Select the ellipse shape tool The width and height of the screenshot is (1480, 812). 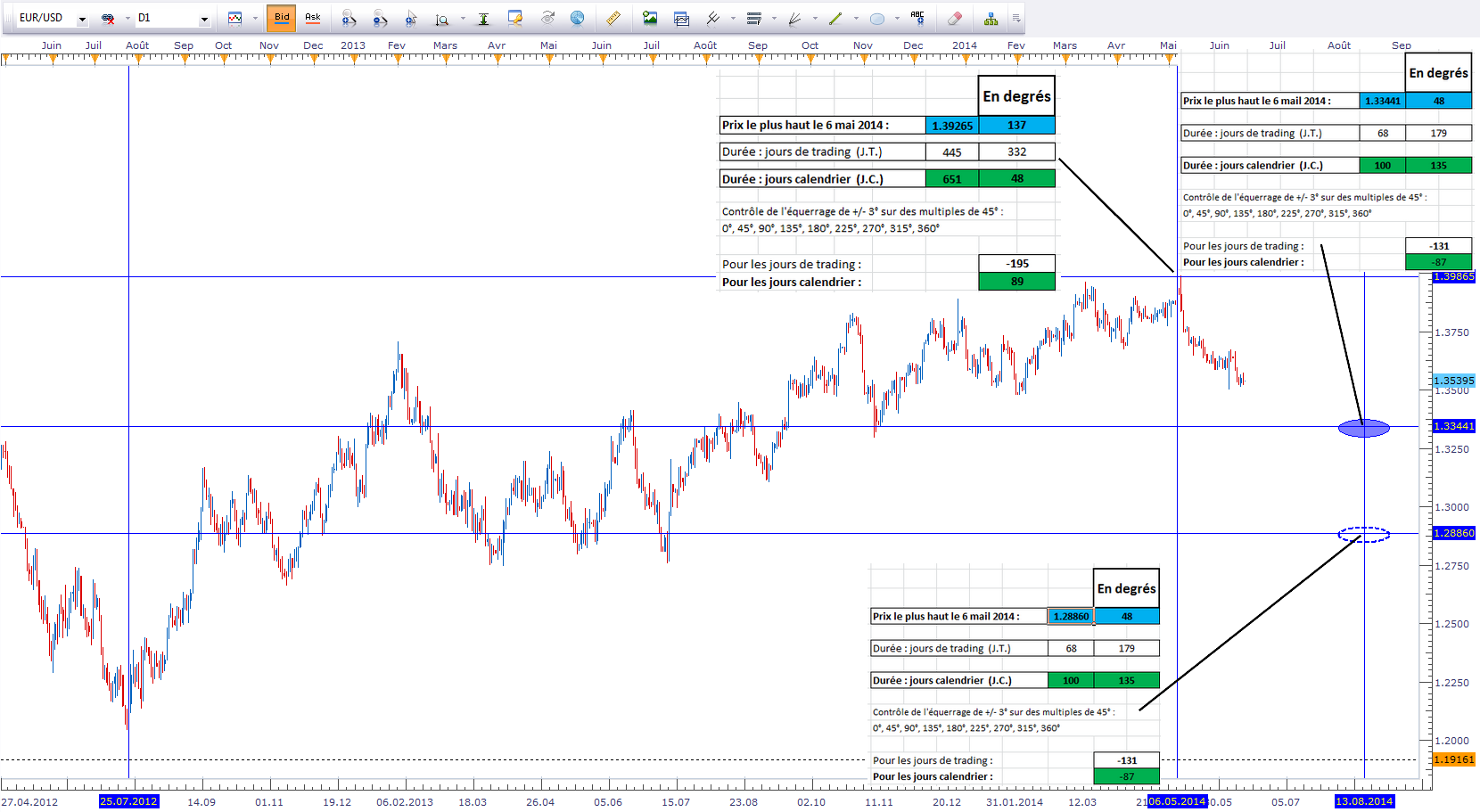877,18
